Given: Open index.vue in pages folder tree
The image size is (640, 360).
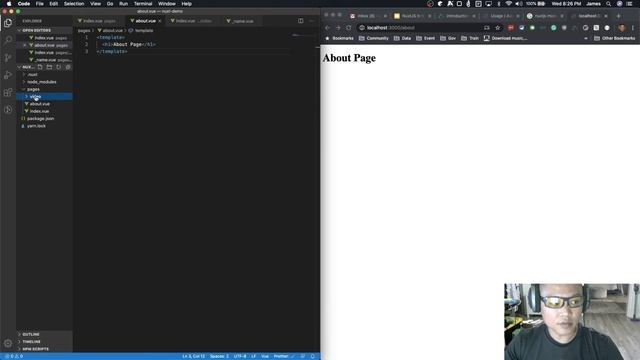Looking at the screenshot, I should point(39,111).
